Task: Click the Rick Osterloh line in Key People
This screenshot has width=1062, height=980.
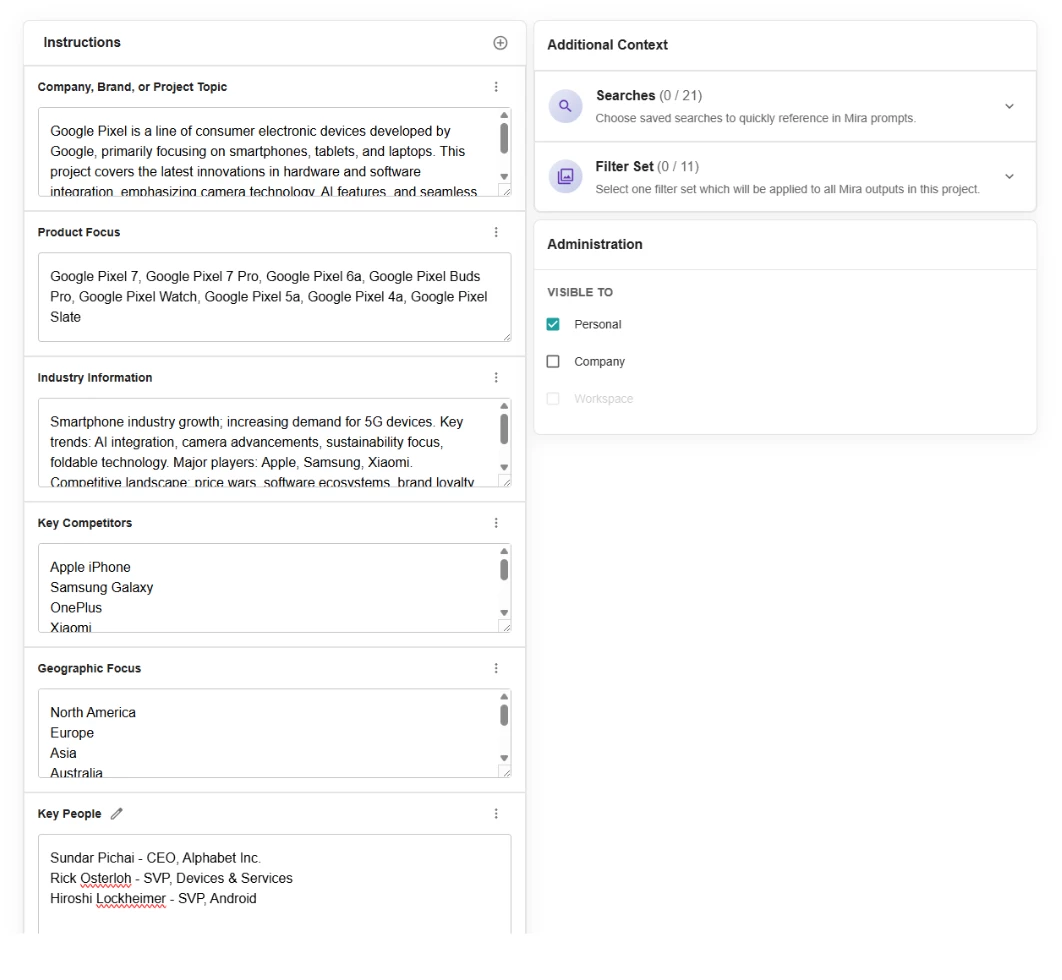Action: pyautogui.click(x=171, y=878)
